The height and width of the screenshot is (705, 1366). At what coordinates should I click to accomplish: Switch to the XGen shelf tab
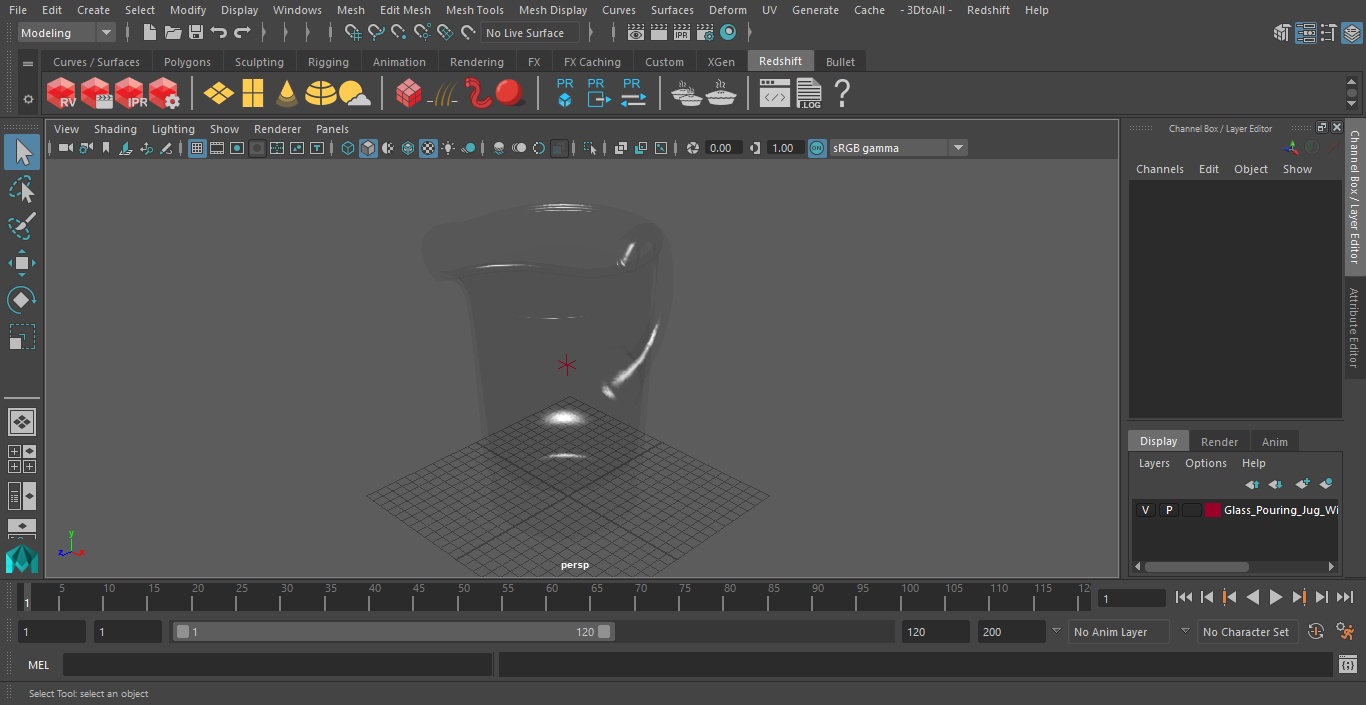[x=721, y=62]
